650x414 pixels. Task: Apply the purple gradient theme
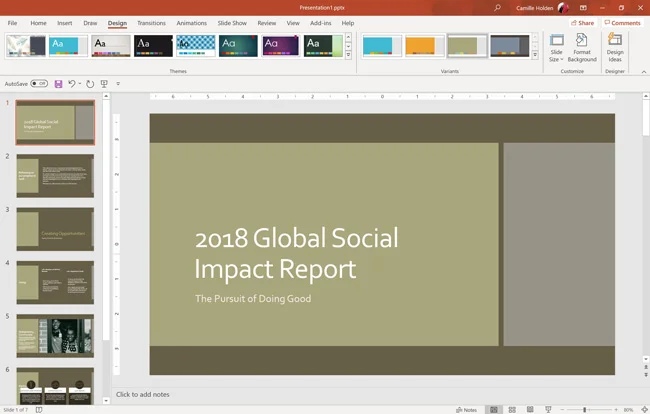pyautogui.click(x=281, y=46)
